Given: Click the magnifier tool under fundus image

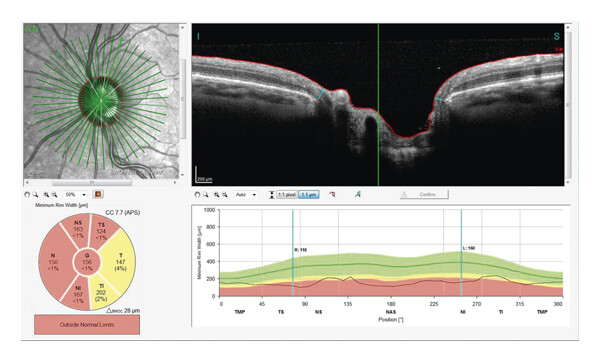Looking at the screenshot, I should [35, 195].
